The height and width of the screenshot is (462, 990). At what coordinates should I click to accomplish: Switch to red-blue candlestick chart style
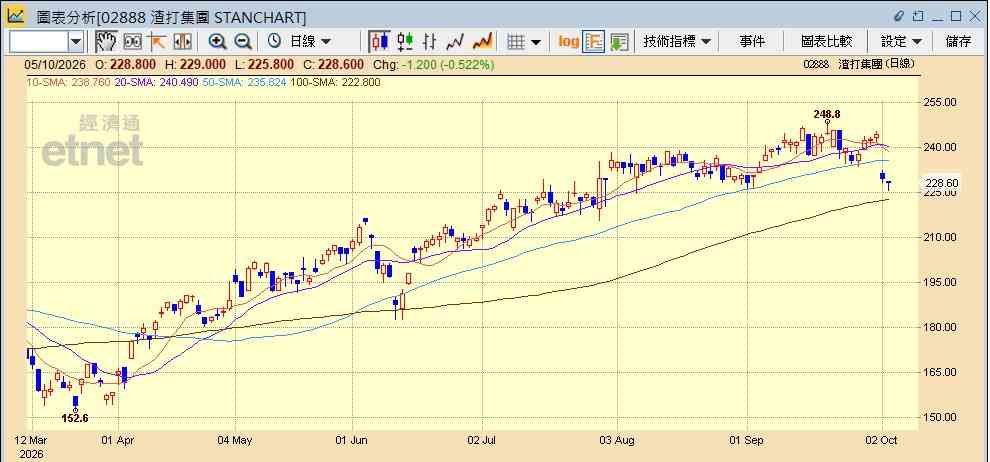pos(379,42)
